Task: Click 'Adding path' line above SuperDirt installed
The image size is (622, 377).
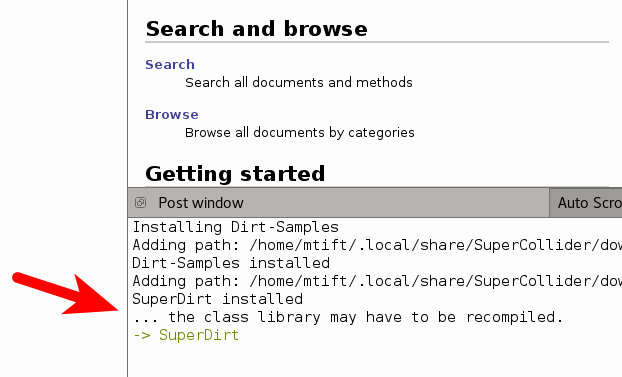Action: click(x=377, y=281)
